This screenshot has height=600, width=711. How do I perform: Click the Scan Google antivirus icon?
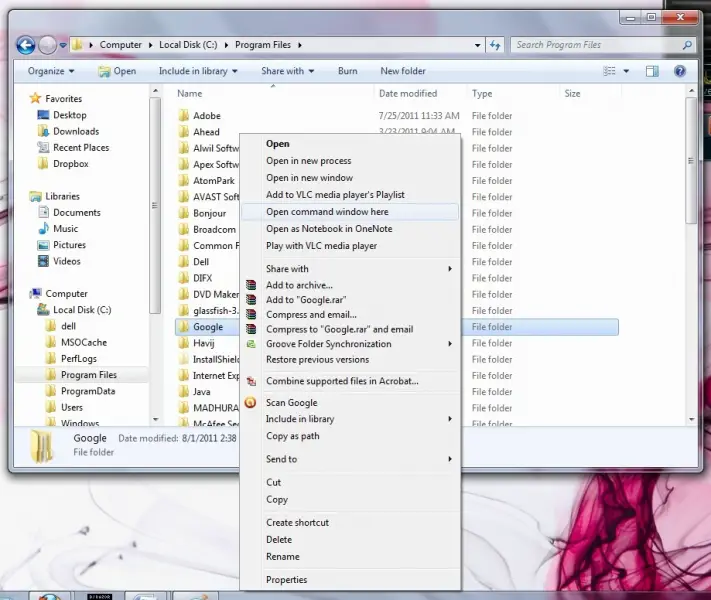(250, 402)
